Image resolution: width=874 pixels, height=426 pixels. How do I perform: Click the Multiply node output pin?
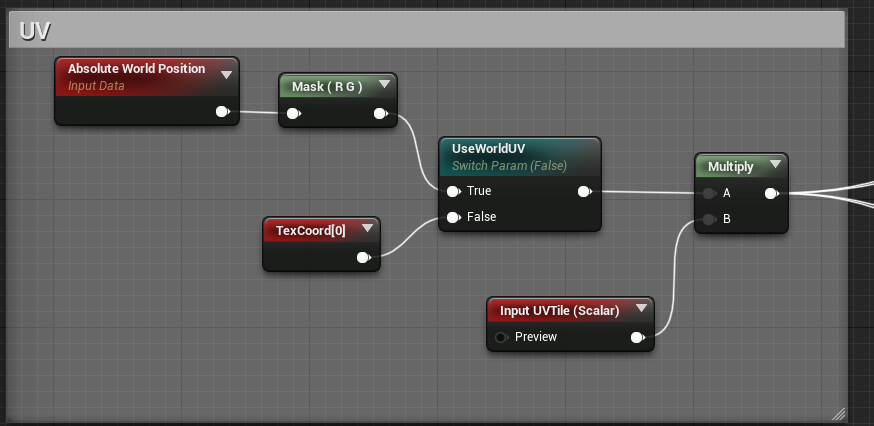click(771, 193)
